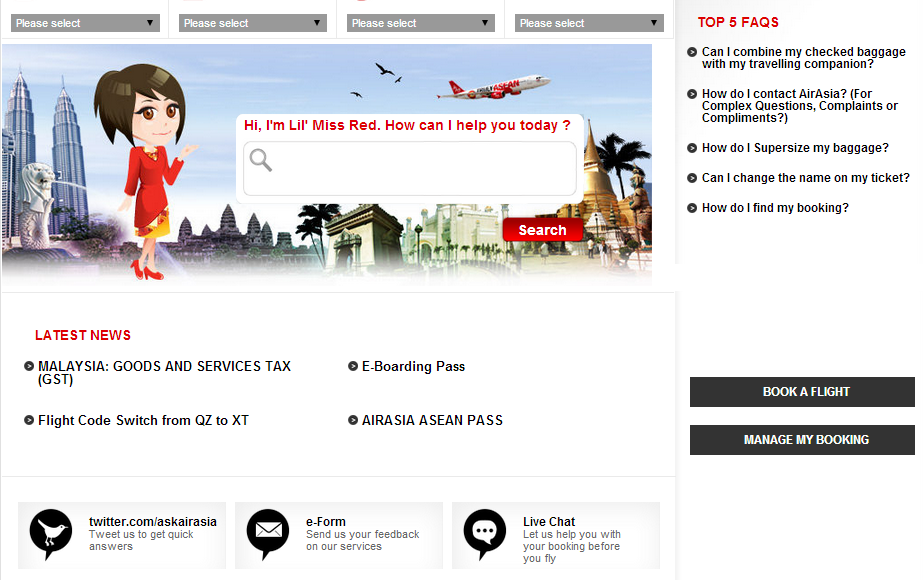The height and width of the screenshot is (580, 924).
Task: Click bullet icon beside Supersize baggage FAQ
Action: (x=692, y=148)
